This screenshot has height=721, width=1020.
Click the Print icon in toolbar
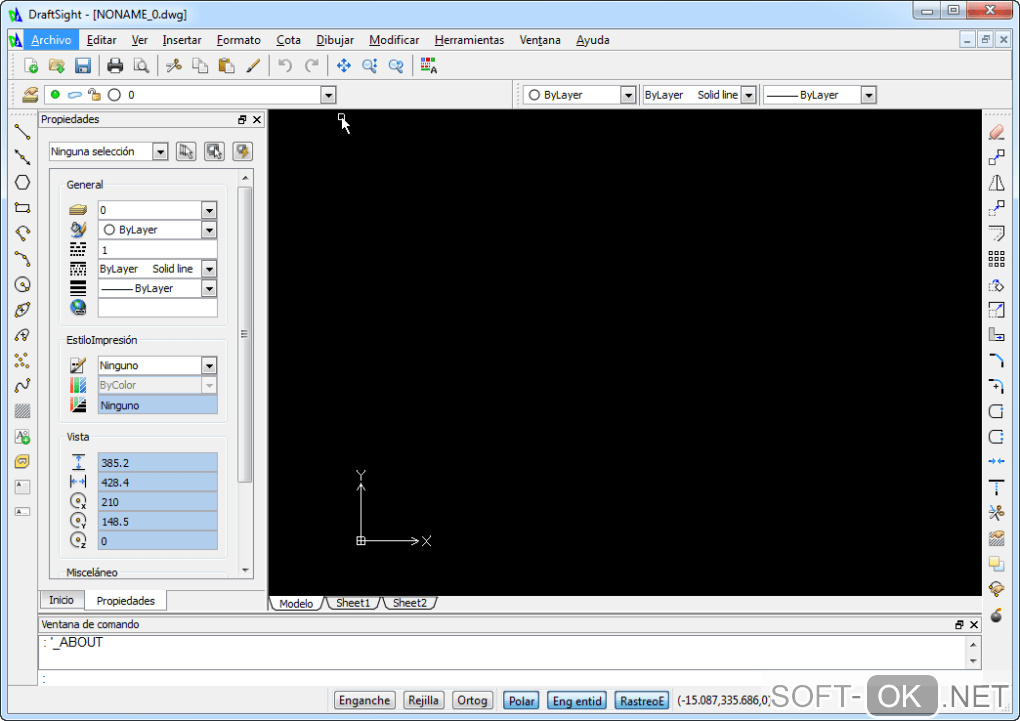click(115, 66)
